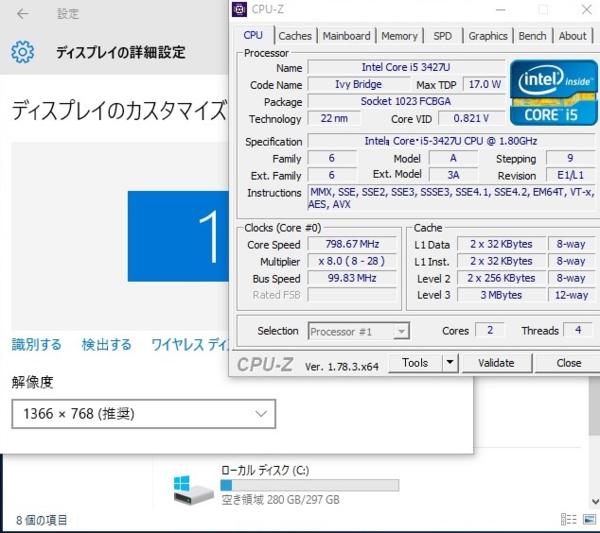Click the Settings gear icon
The height and width of the screenshot is (533, 600).
tap(22, 52)
